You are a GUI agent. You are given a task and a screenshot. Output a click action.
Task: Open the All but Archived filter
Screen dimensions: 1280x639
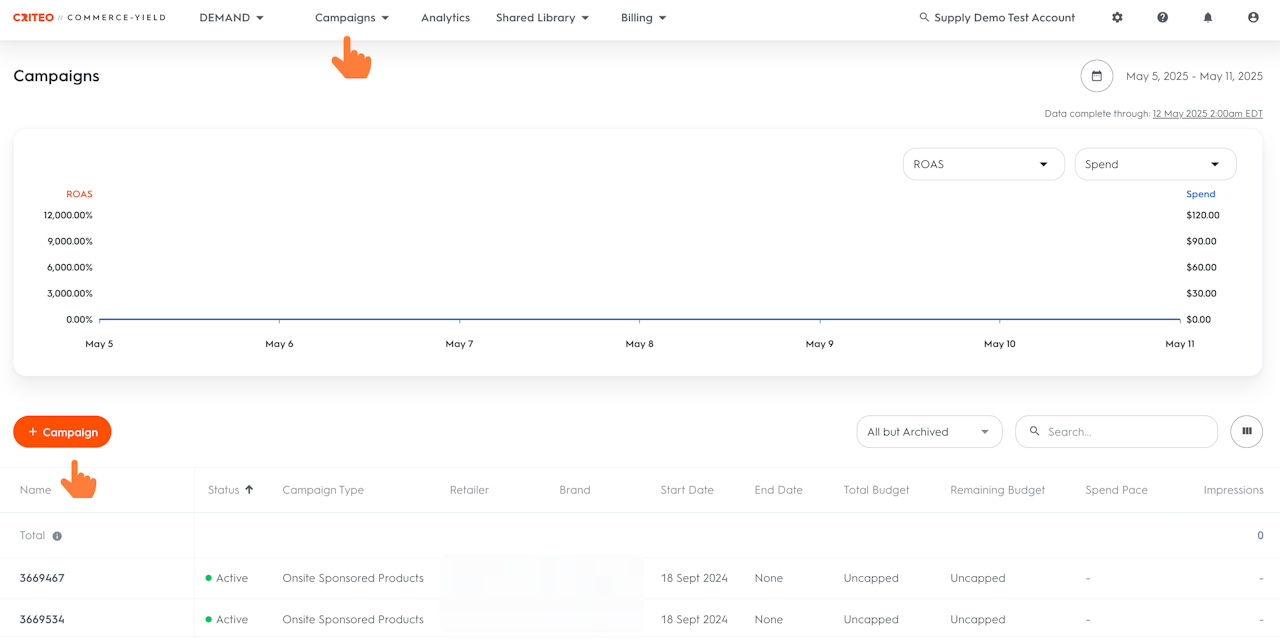point(929,432)
